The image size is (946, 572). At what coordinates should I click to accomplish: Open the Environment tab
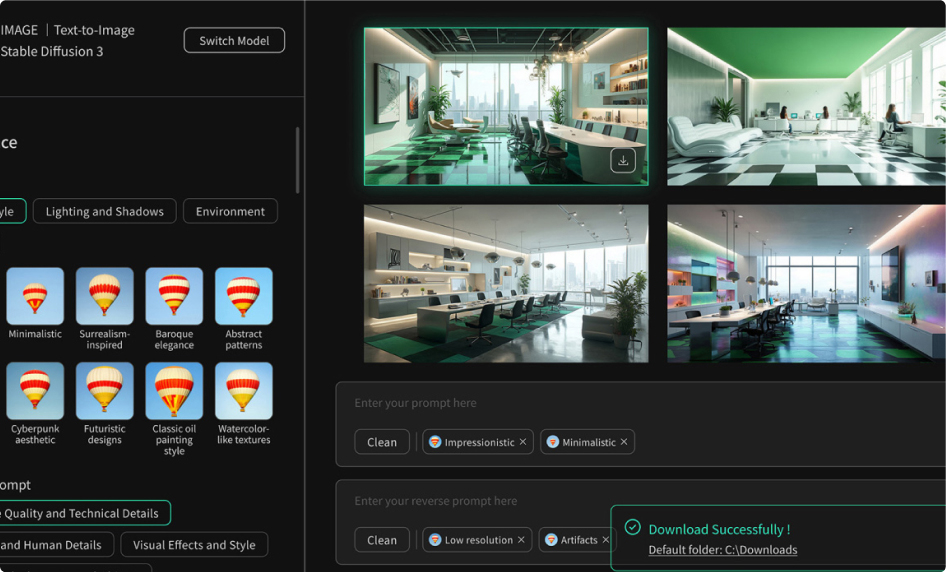tap(230, 211)
